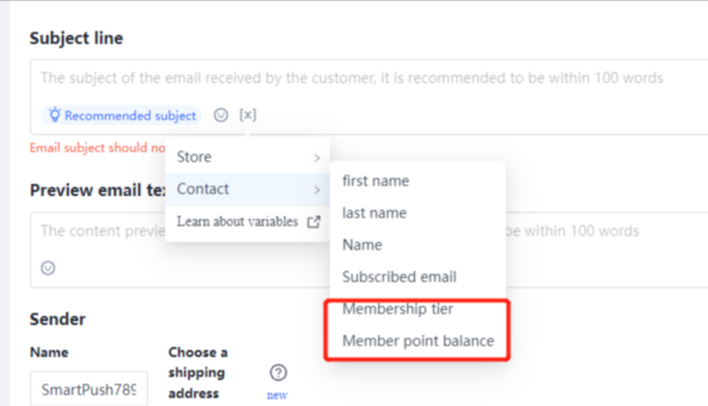Click external link icon beside Learn about variables
This screenshot has height=406, width=708.
tap(313, 222)
